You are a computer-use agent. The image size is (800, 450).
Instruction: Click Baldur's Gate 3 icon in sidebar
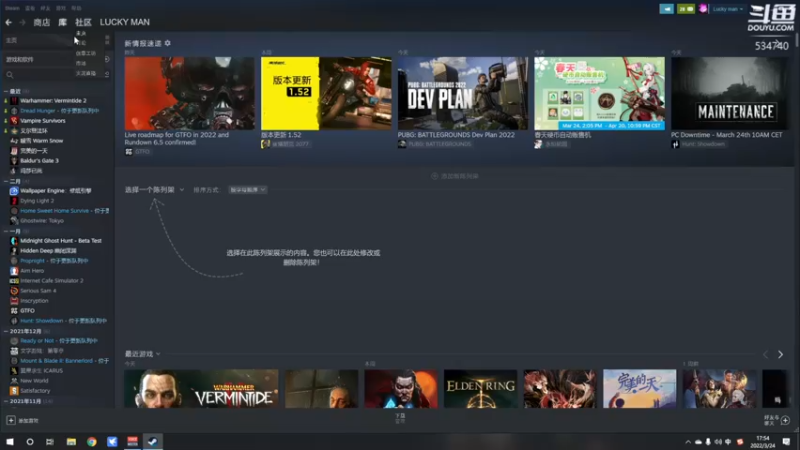(14, 161)
